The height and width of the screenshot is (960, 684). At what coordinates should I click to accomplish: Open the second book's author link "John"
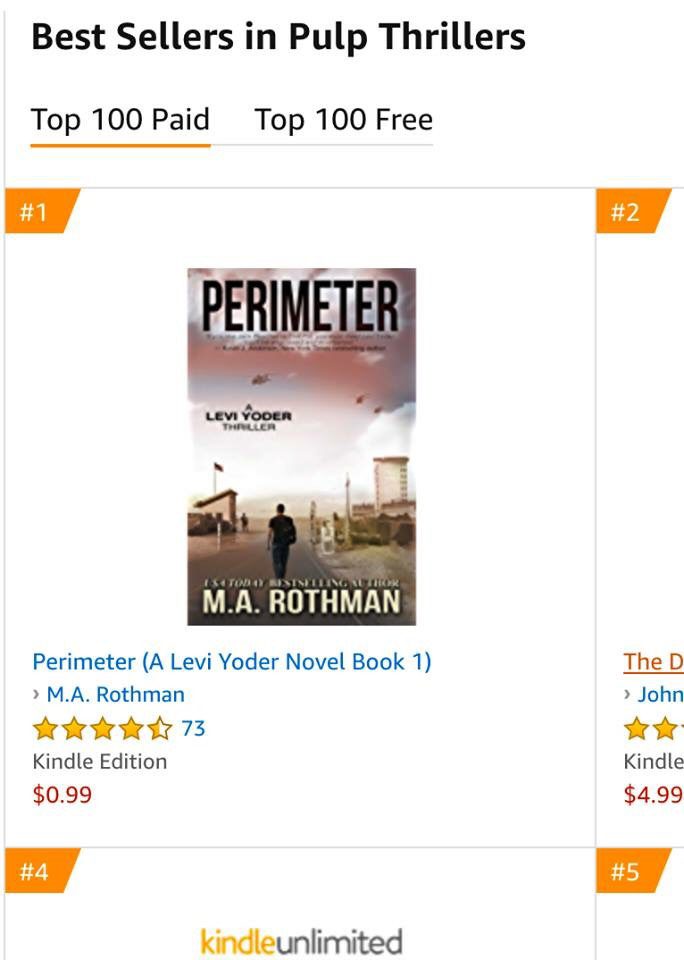660,695
